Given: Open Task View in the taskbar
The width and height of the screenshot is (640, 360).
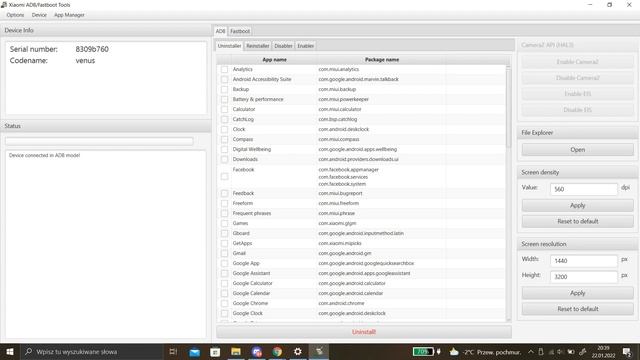Looking at the screenshot, I should (x=173, y=351).
